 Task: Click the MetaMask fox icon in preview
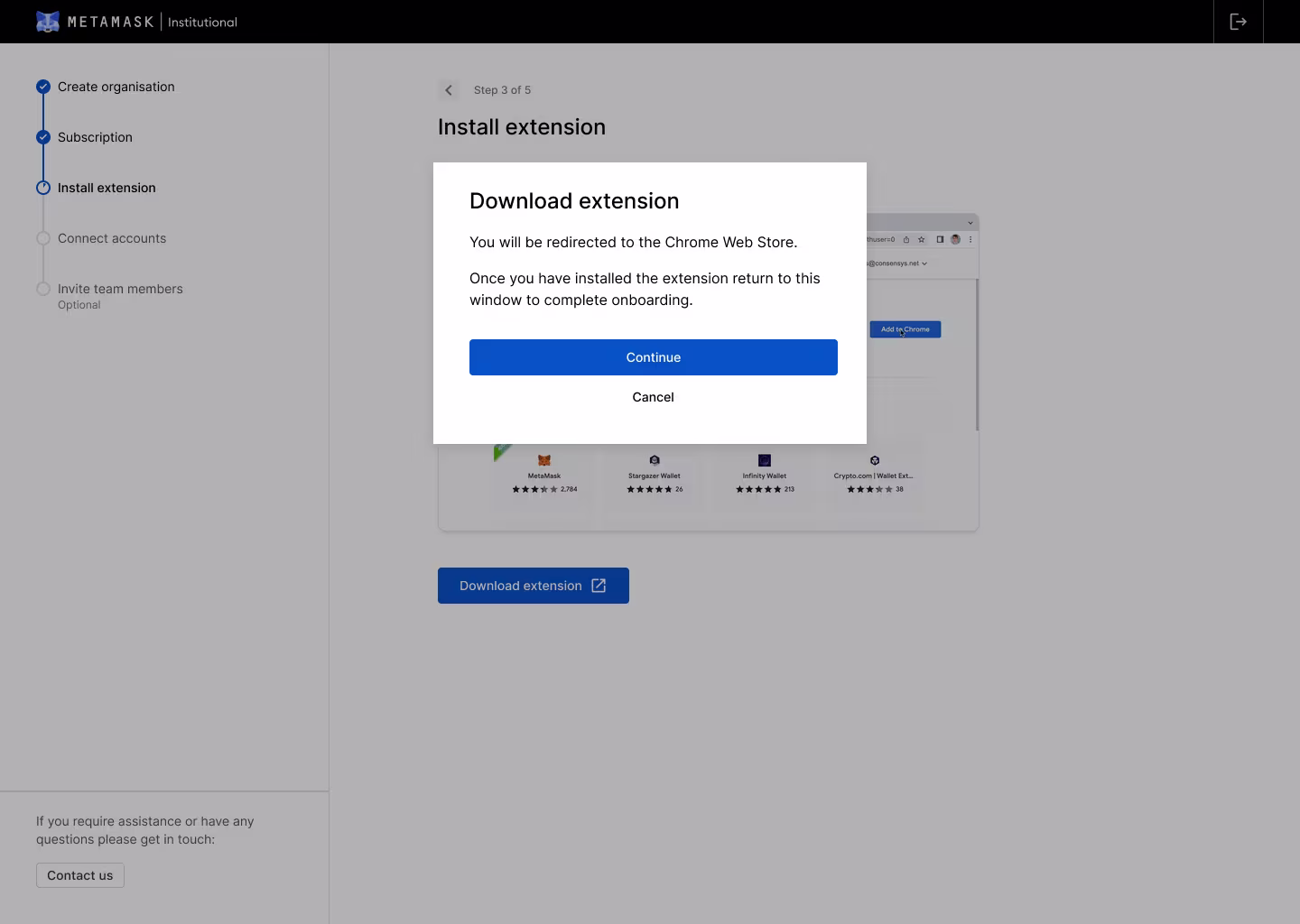tap(544, 460)
